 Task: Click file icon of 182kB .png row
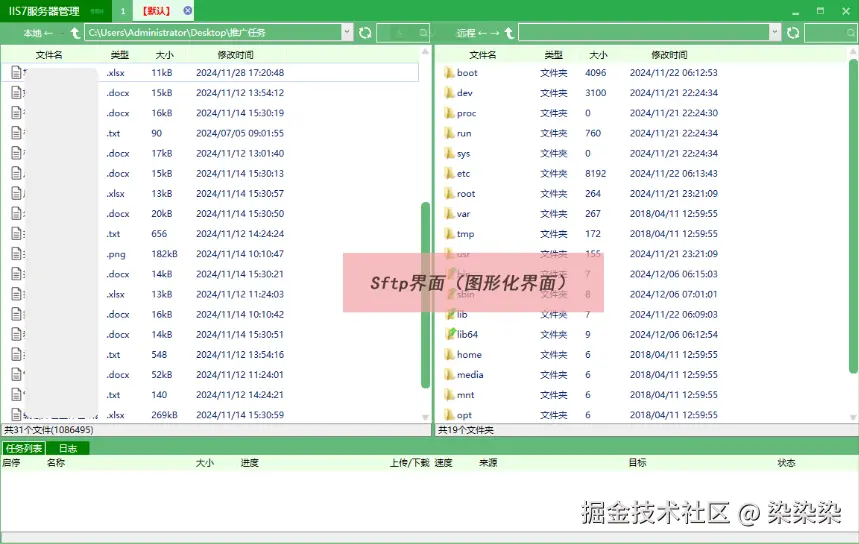17,254
